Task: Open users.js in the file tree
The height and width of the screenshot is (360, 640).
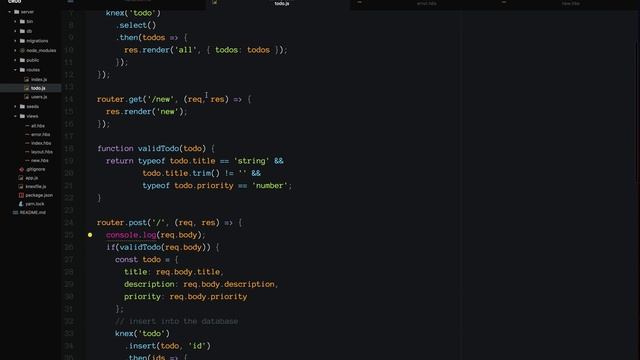Action: tap(39, 97)
